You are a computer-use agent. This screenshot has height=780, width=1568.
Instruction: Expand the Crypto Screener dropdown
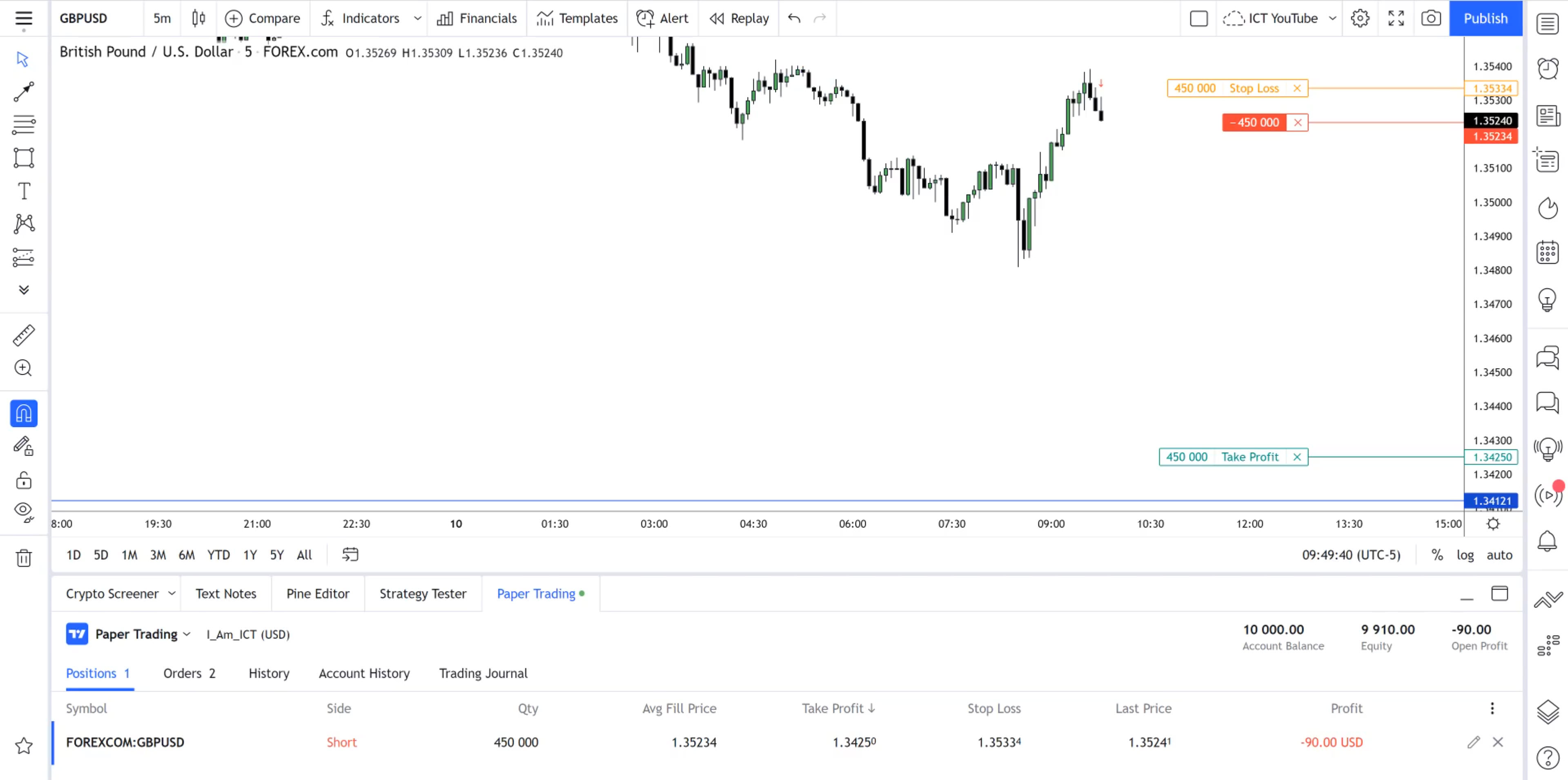[x=171, y=593]
